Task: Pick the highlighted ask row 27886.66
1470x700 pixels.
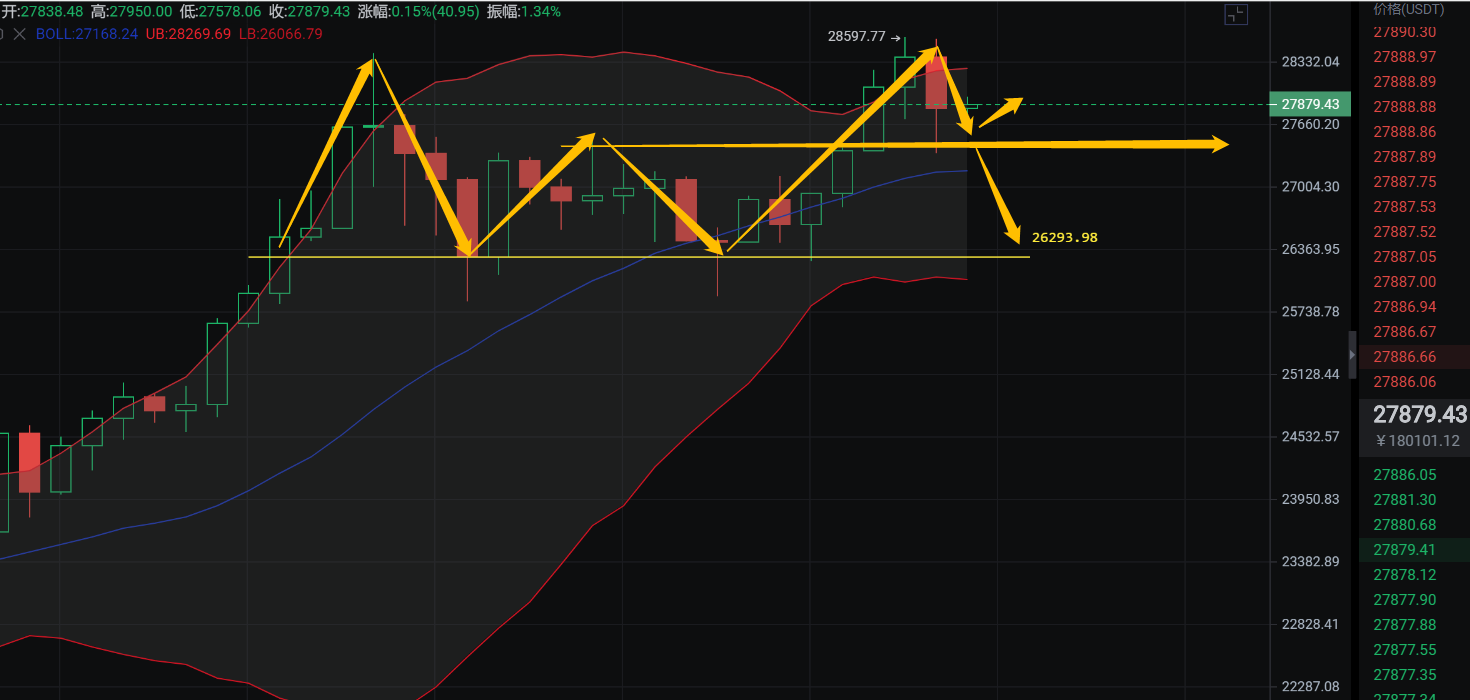Action: 1404,357
